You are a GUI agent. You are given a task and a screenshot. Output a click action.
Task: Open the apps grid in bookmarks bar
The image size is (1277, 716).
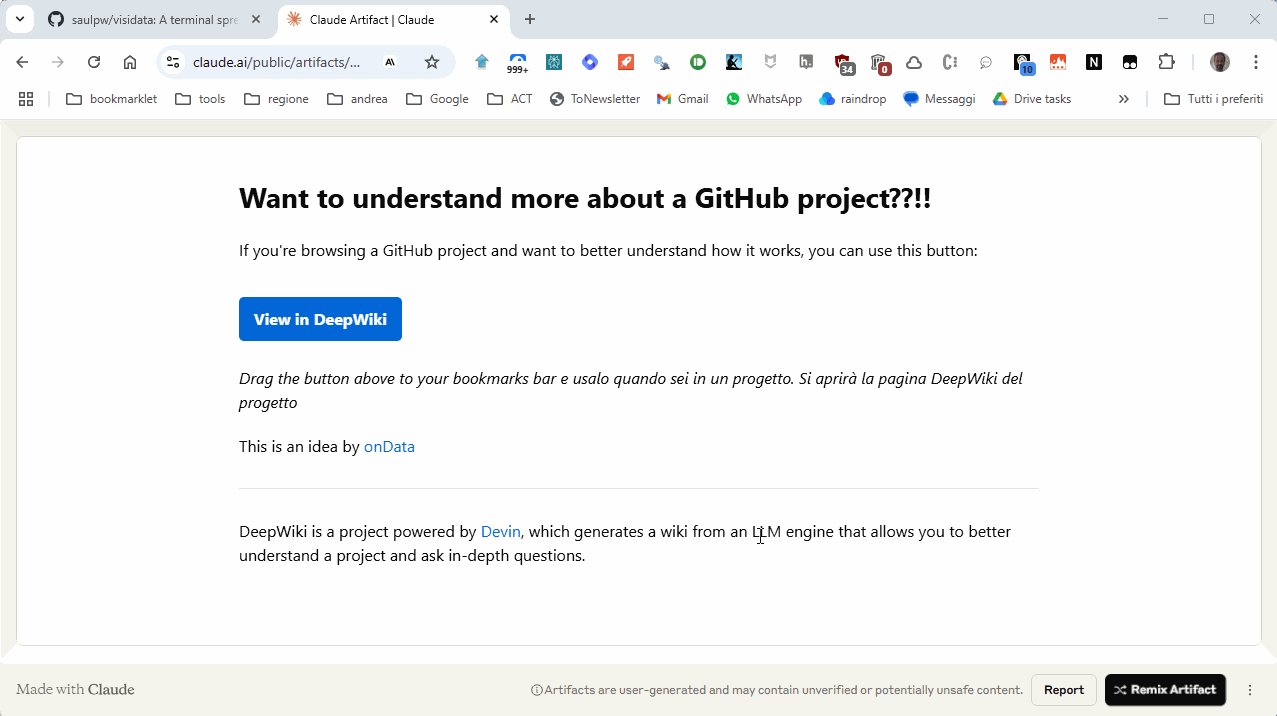[26, 99]
